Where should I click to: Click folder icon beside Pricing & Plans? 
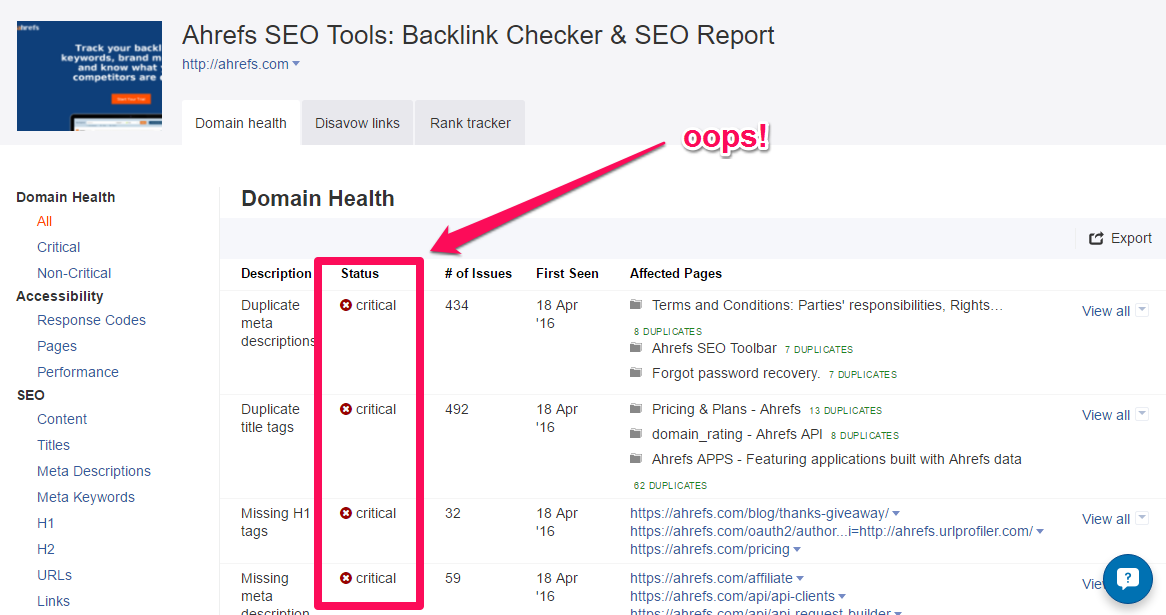tap(636, 409)
